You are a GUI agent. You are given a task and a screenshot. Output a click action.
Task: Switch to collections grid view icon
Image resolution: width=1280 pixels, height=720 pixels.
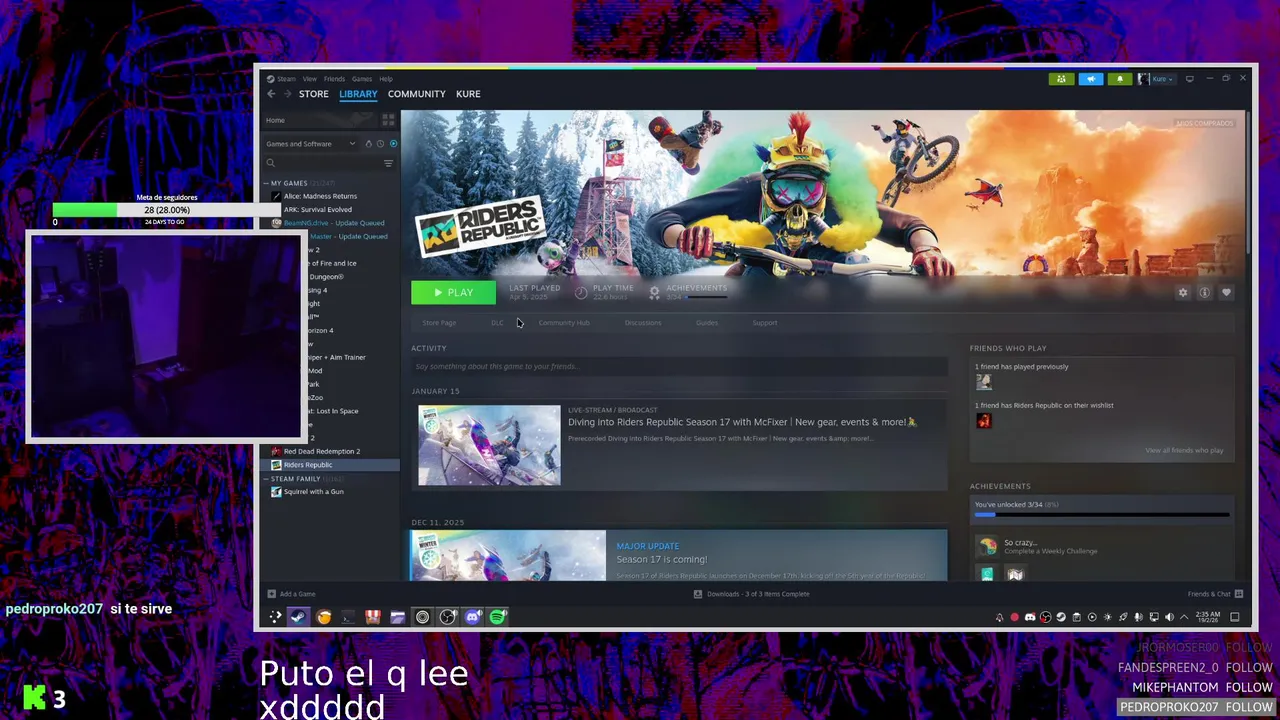[x=388, y=120]
